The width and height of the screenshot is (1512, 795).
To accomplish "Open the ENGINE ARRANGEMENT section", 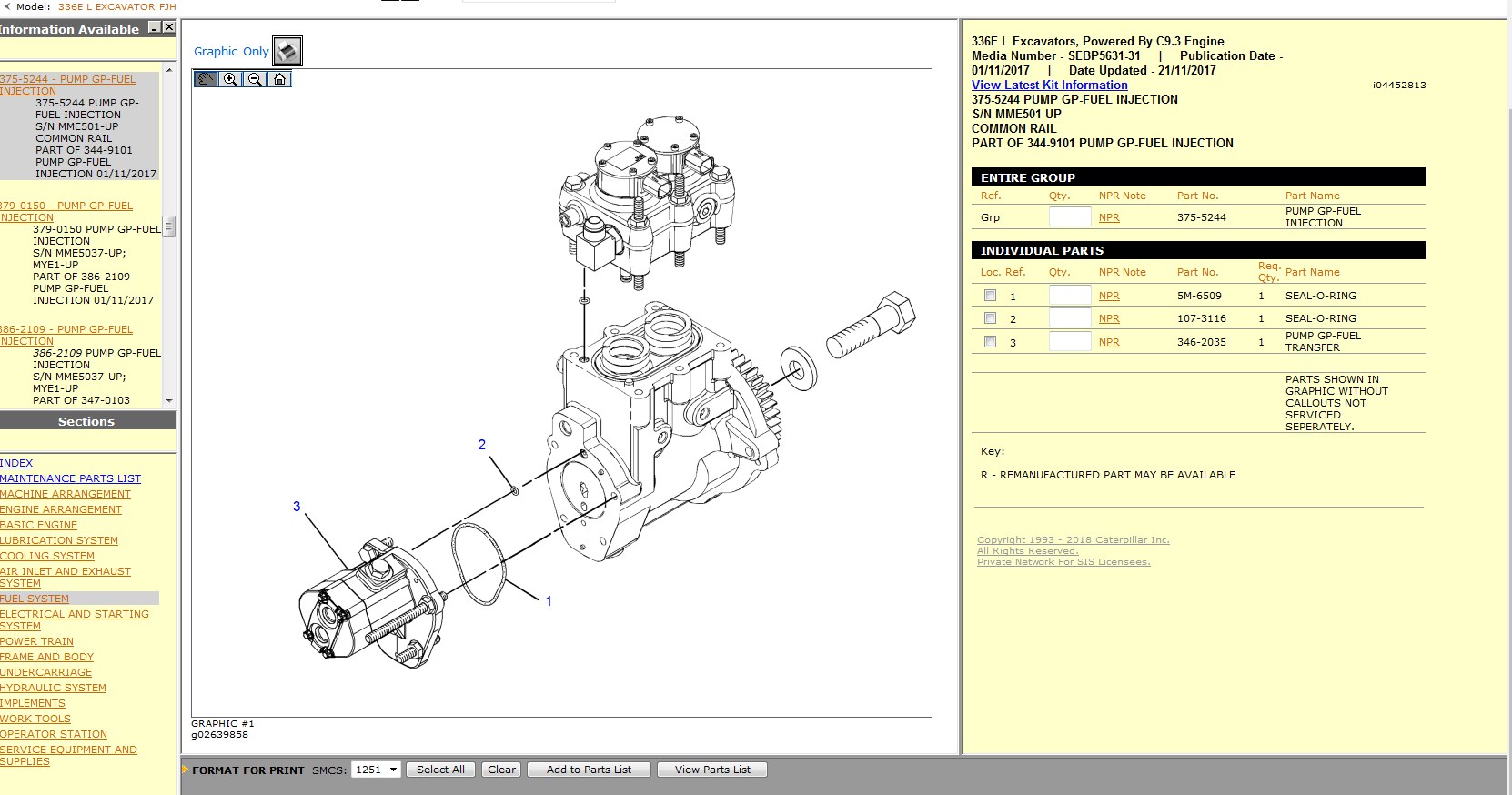I will (61, 509).
